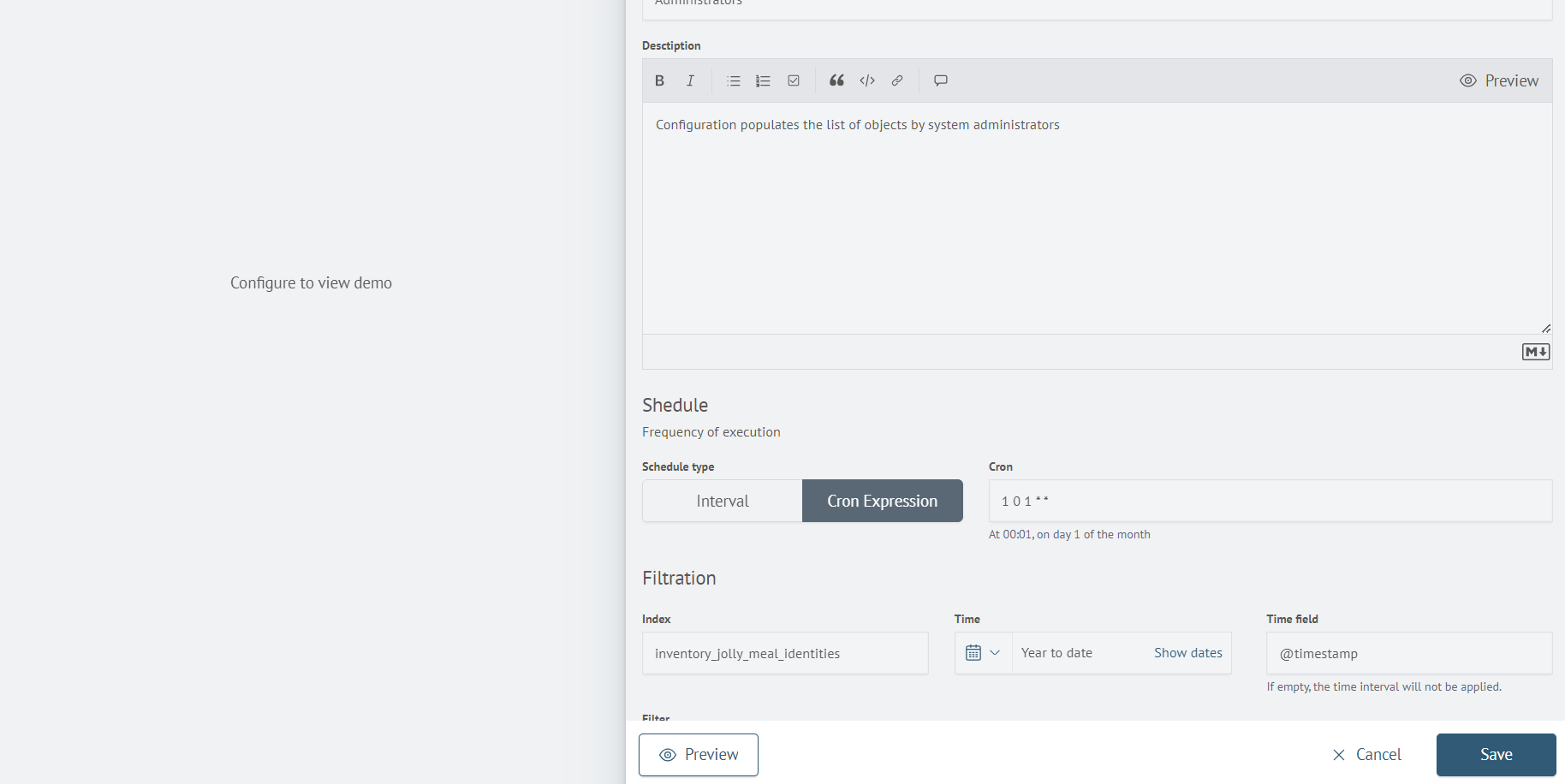Insert a numbered list
This screenshot has height=784, width=1565.
tap(763, 80)
